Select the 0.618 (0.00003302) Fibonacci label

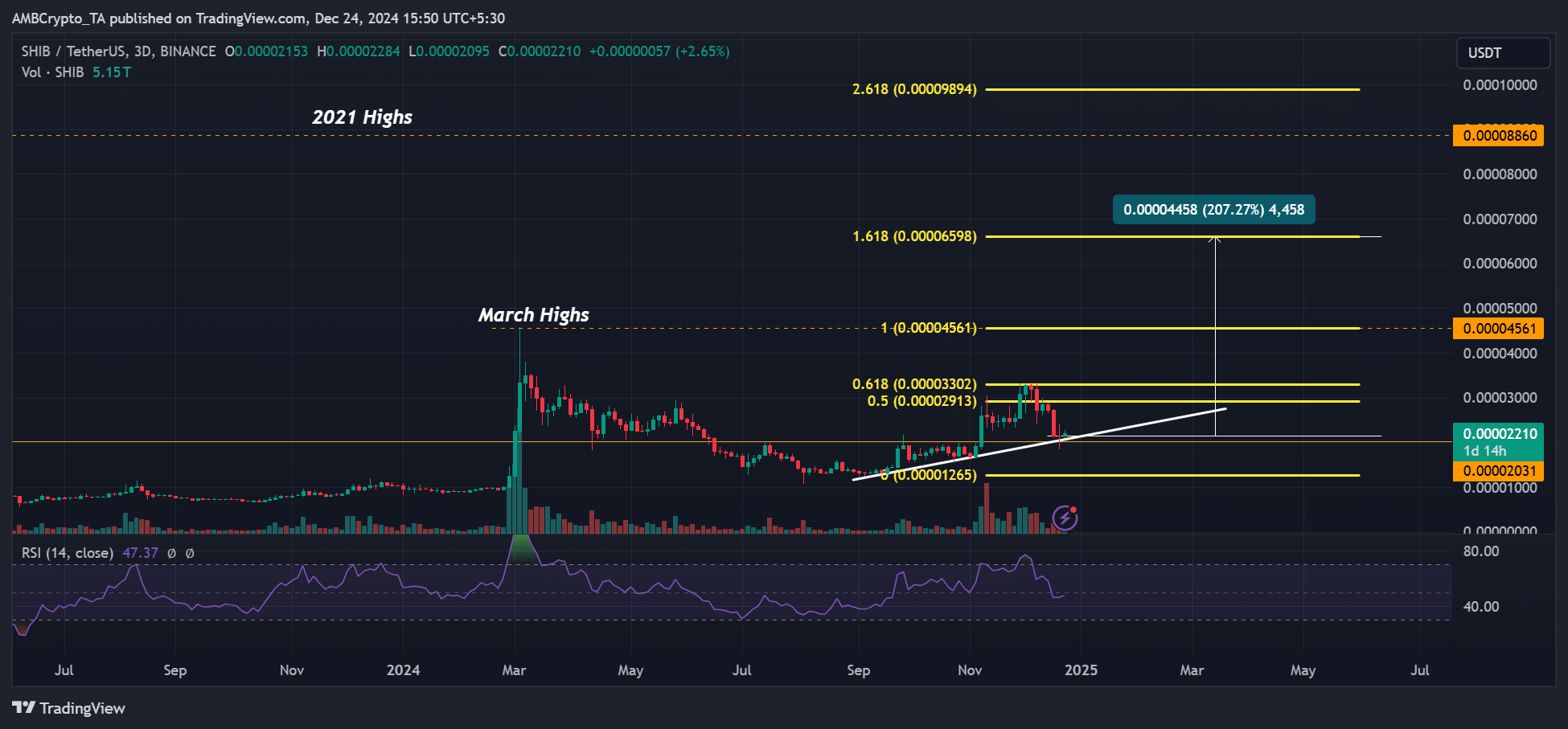914,384
